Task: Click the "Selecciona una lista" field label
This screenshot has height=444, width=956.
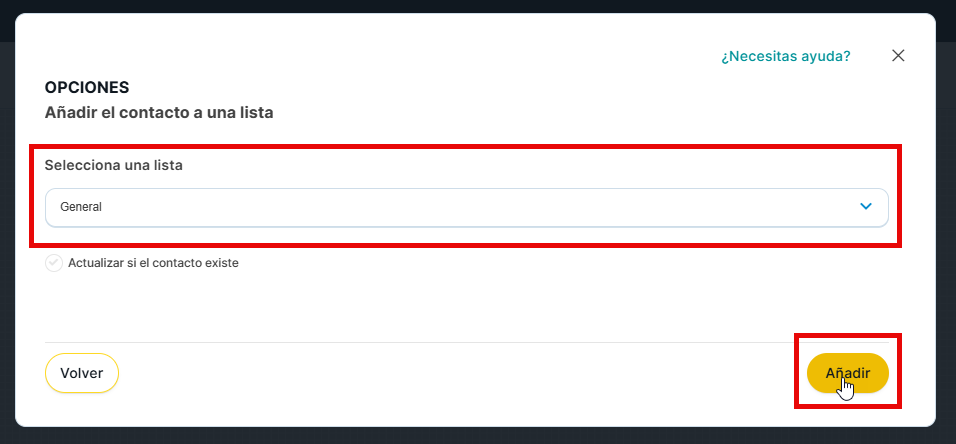Action: [114, 165]
